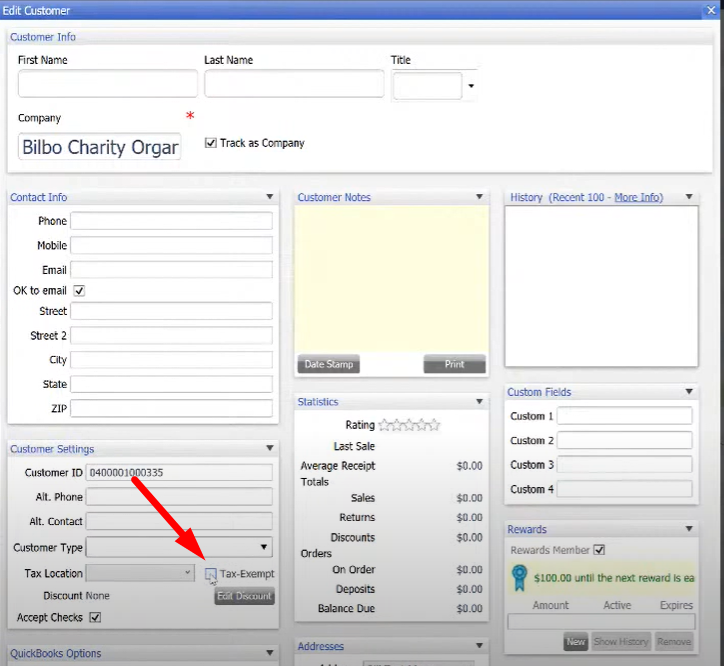Toggle the Accept Checks checkbox
724x666 pixels.
pos(95,617)
